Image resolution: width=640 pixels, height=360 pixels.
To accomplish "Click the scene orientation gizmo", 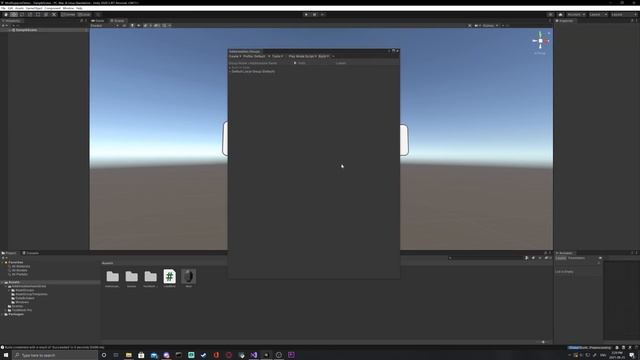I will coord(540,41).
